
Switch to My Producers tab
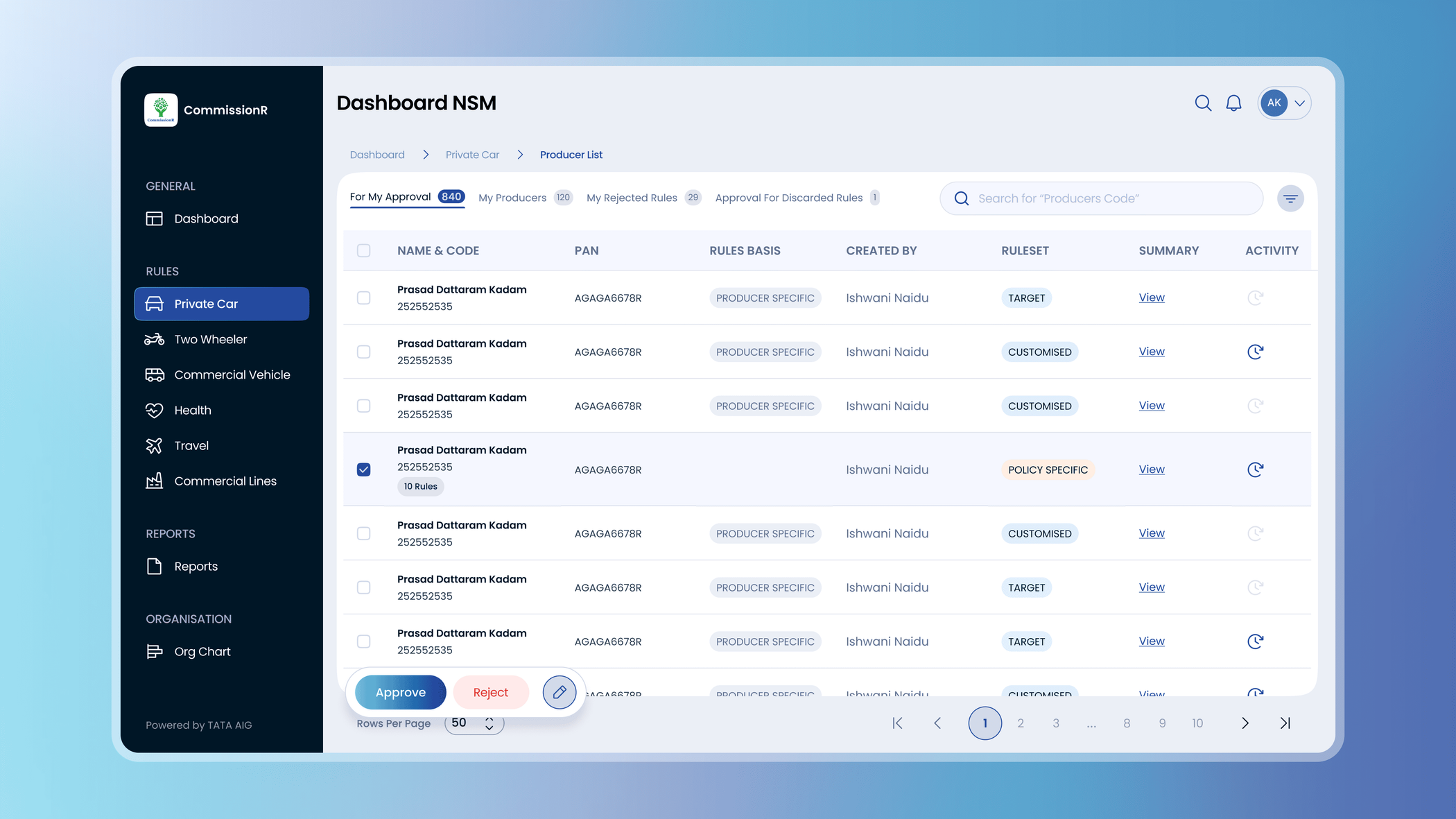coord(525,198)
